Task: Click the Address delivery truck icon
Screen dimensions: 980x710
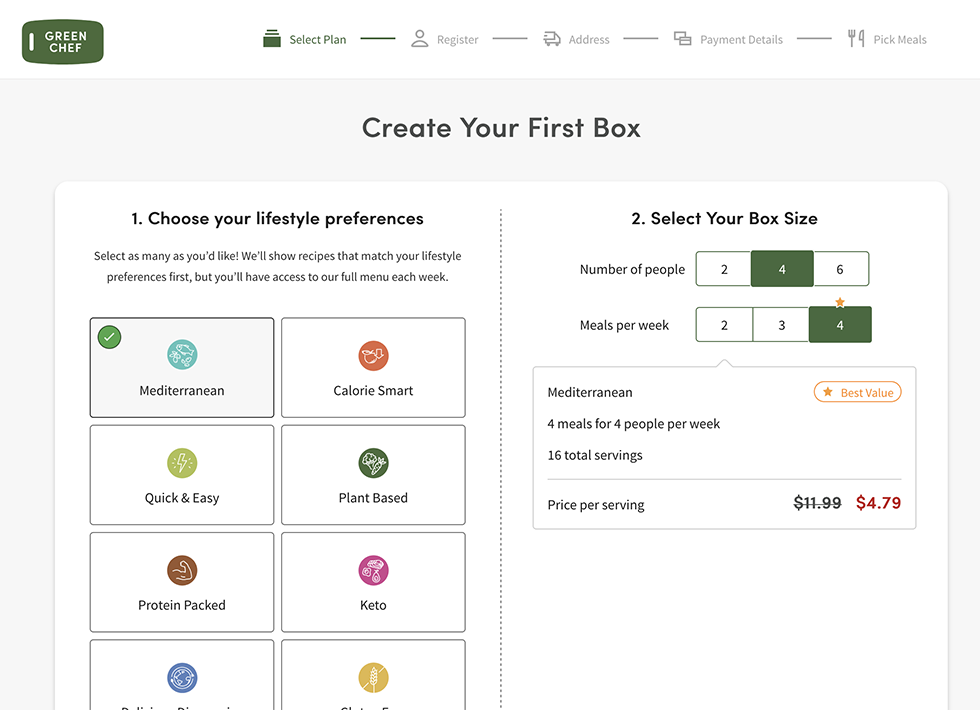Action: pos(552,39)
